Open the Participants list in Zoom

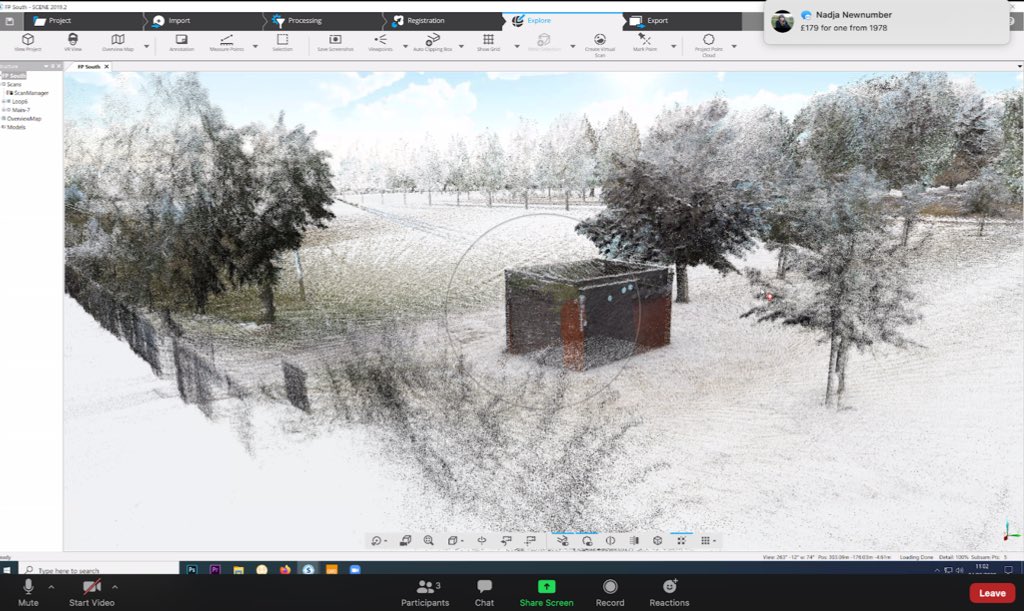[426, 592]
